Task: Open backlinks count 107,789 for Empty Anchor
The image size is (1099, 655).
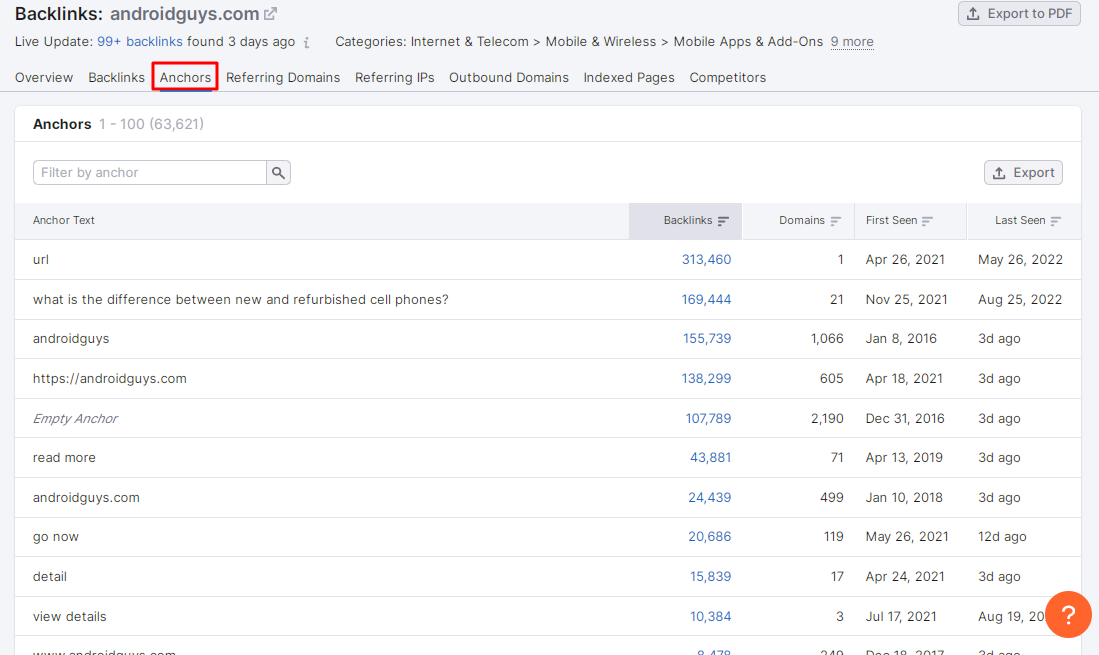Action: pyautogui.click(x=708, y=419)
